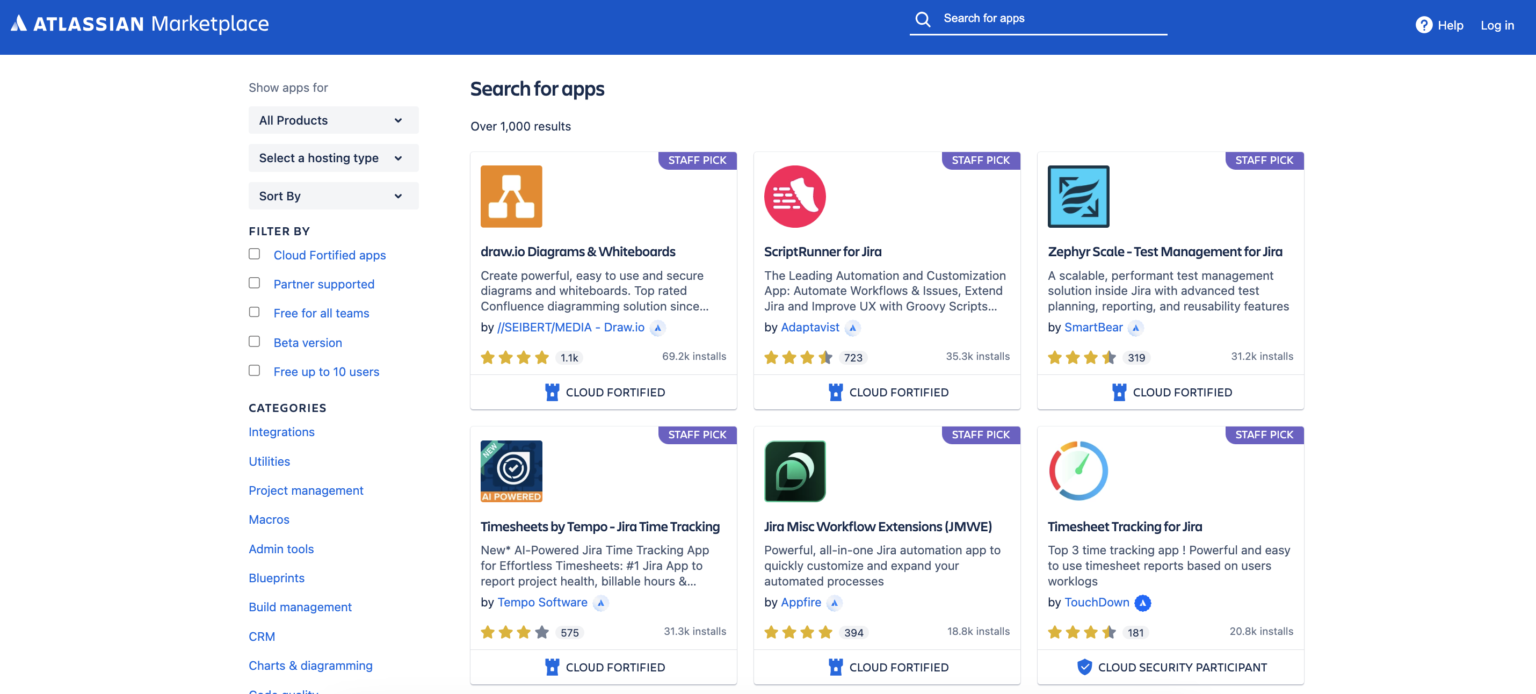Click the star rating on Timesheet Tracking card

[x=1082, y=632]
